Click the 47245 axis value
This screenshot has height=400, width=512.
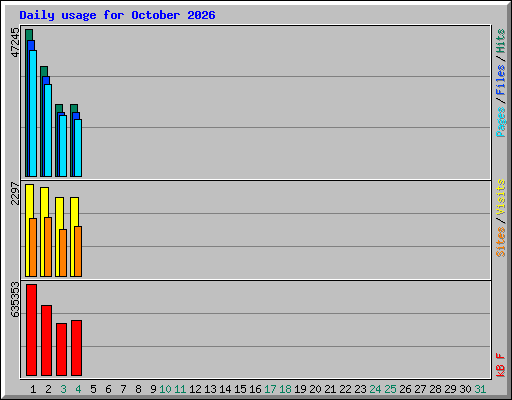click(x=15, y=43)
